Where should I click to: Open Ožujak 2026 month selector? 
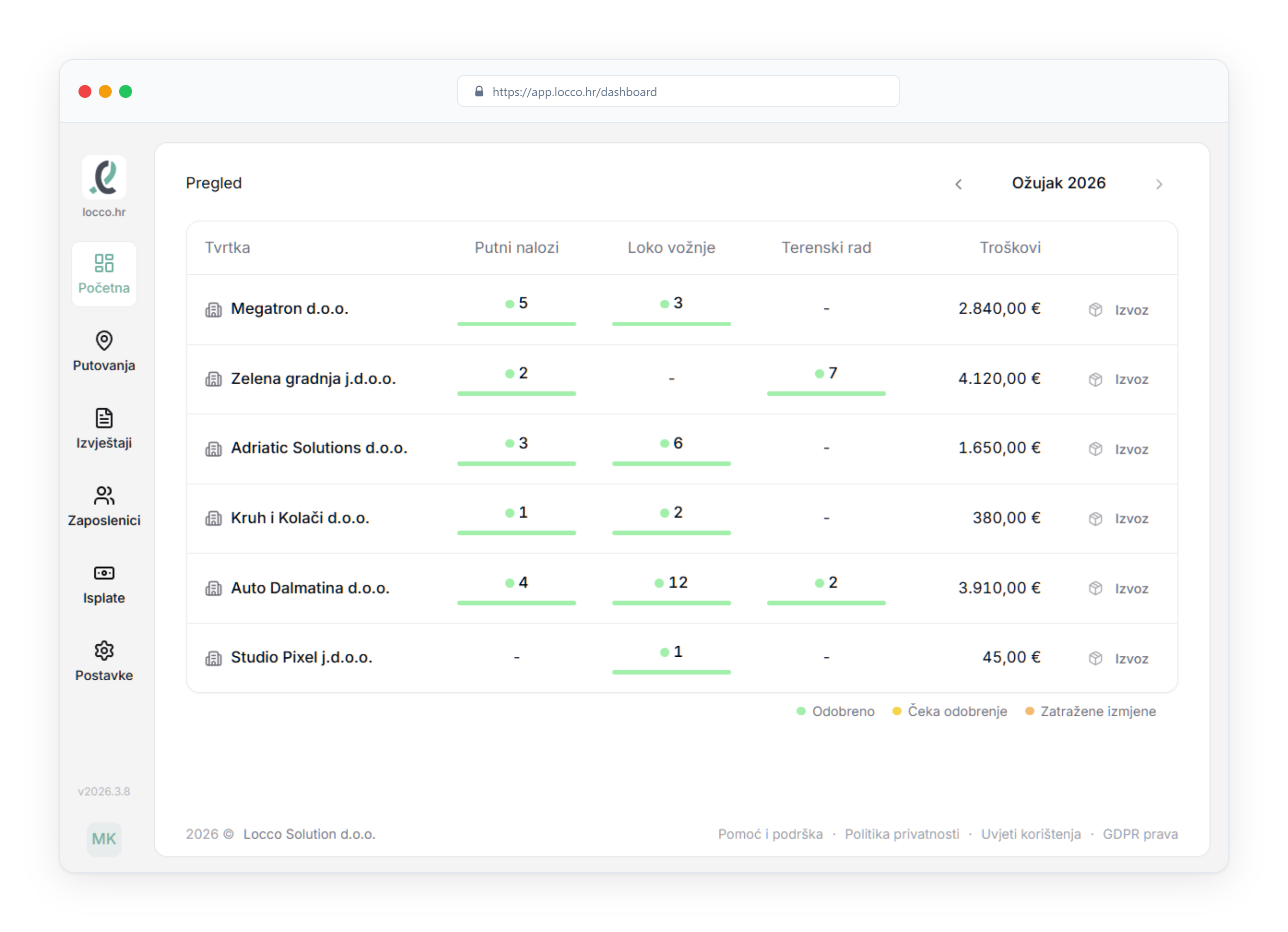(x=1059, y=183)
